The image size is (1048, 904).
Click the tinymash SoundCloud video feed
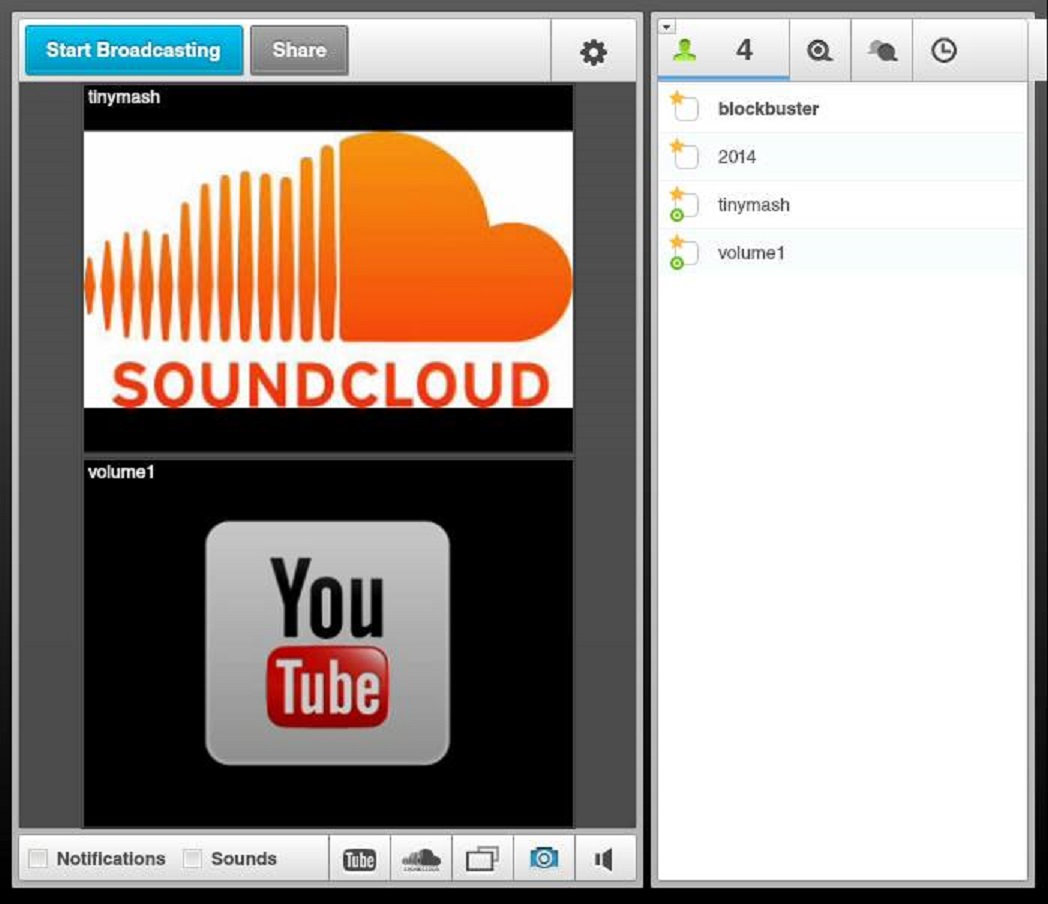pos(328,270)
